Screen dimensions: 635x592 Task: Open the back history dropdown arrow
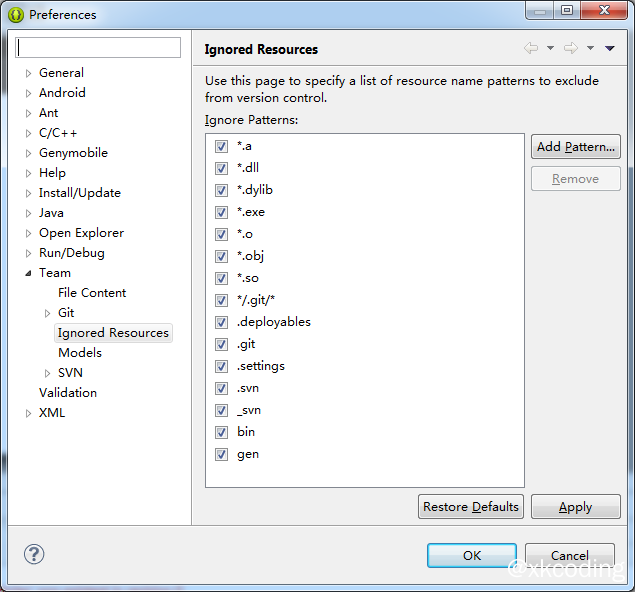(550, 48)
